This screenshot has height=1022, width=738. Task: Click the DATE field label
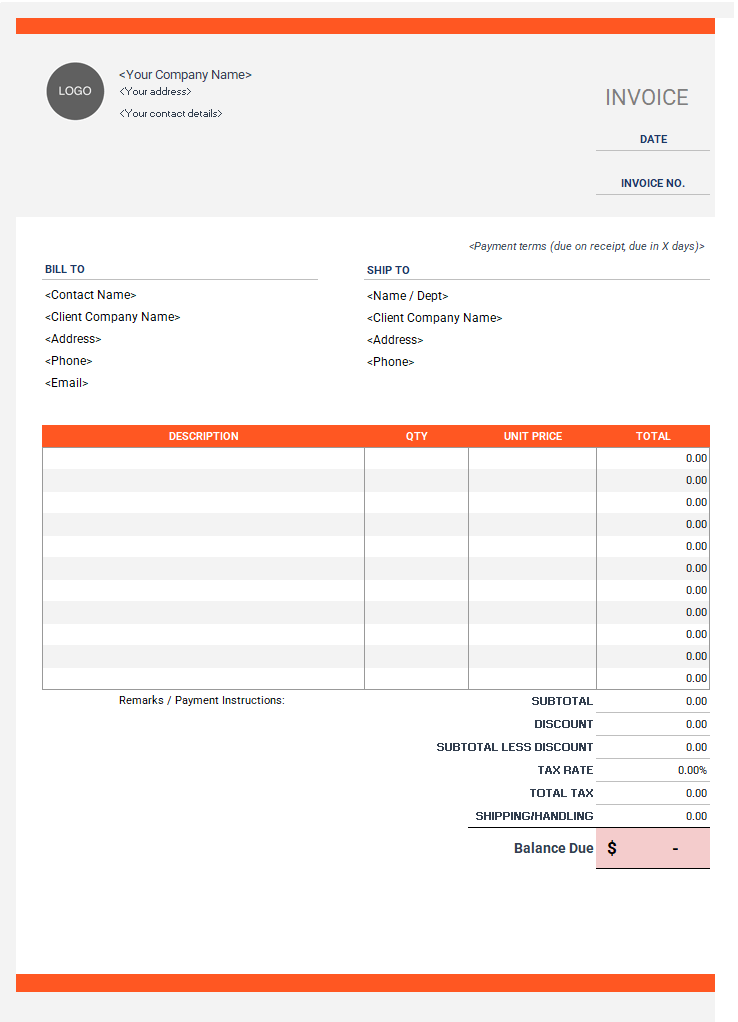click(x=653, y=139)
